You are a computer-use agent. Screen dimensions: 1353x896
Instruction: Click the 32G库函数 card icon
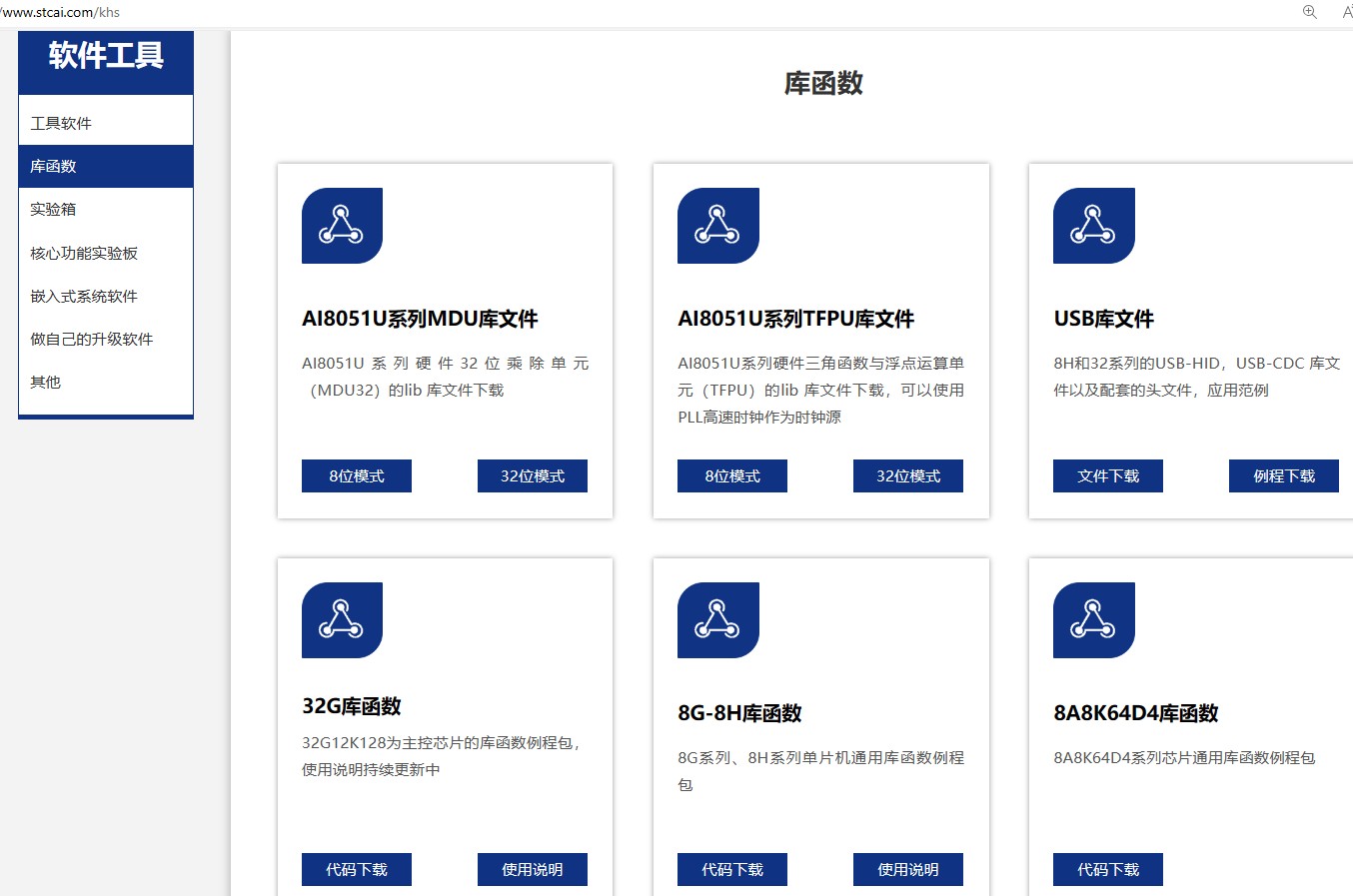342,620
